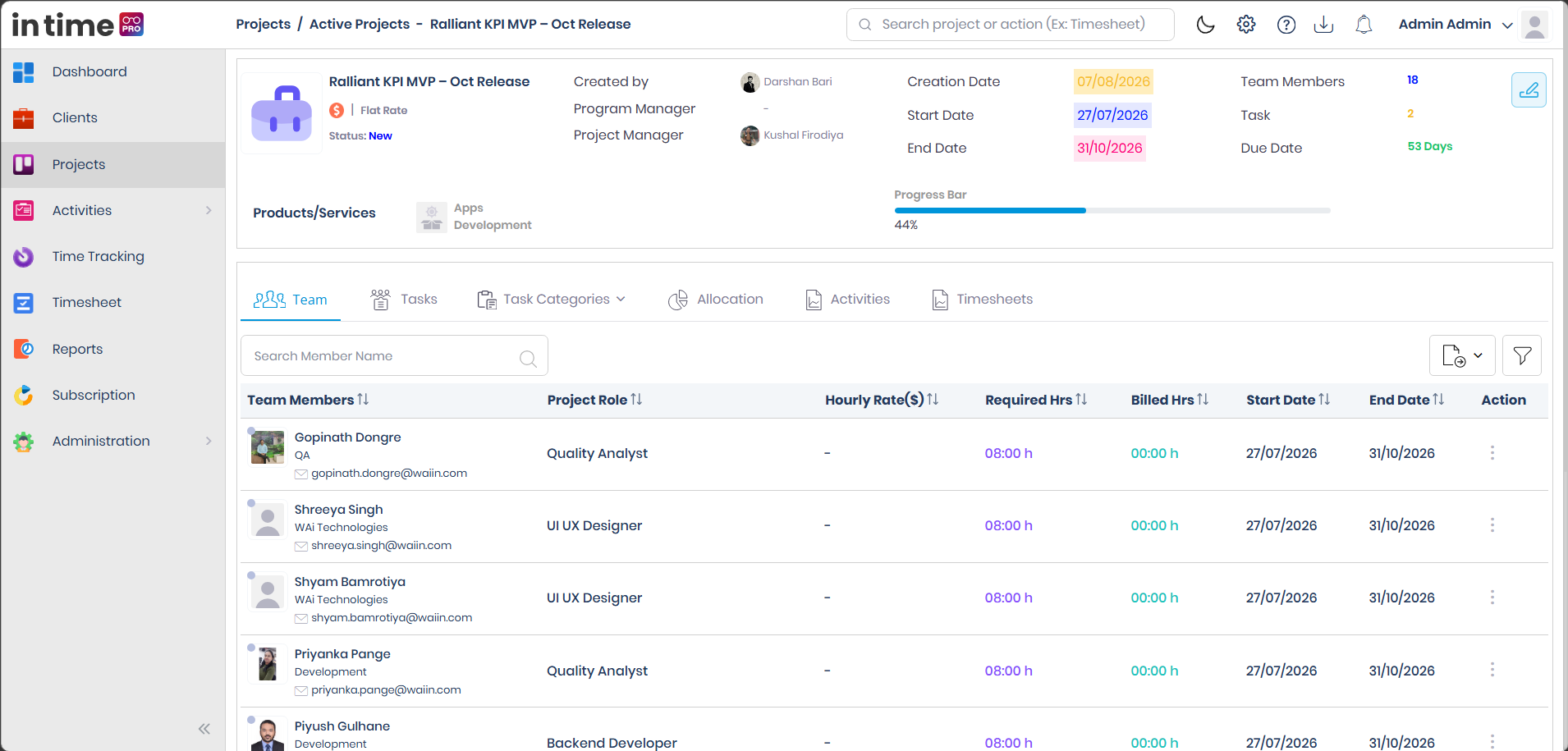Screen dimensions: 1568x751
Task: Open notifications bell icon
Action: pos(1364,25)
